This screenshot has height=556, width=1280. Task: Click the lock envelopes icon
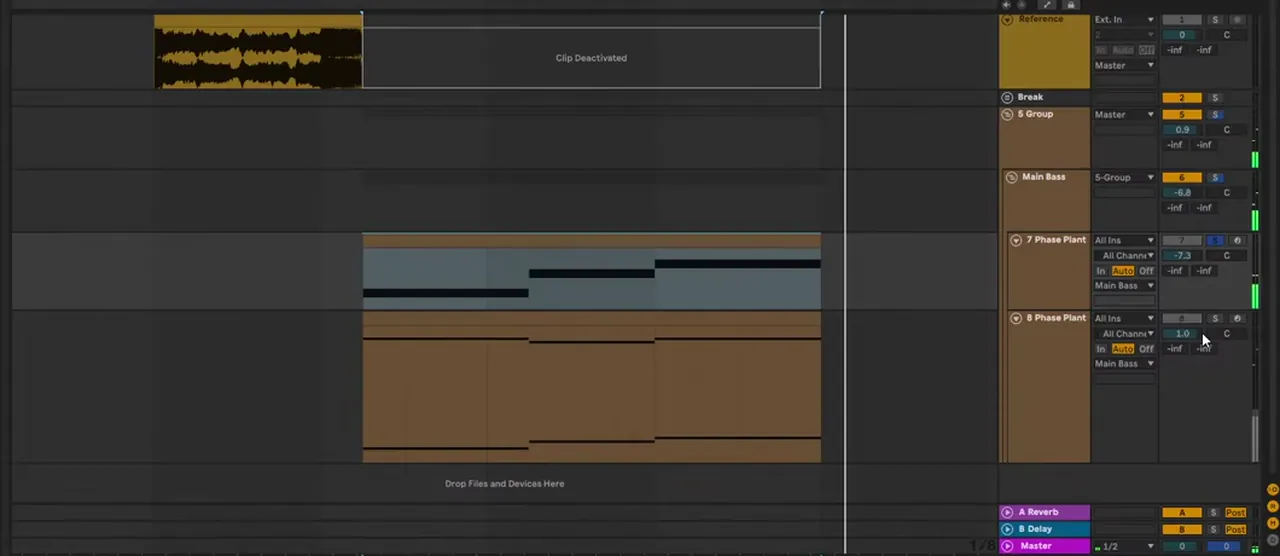pos(1070,5)
